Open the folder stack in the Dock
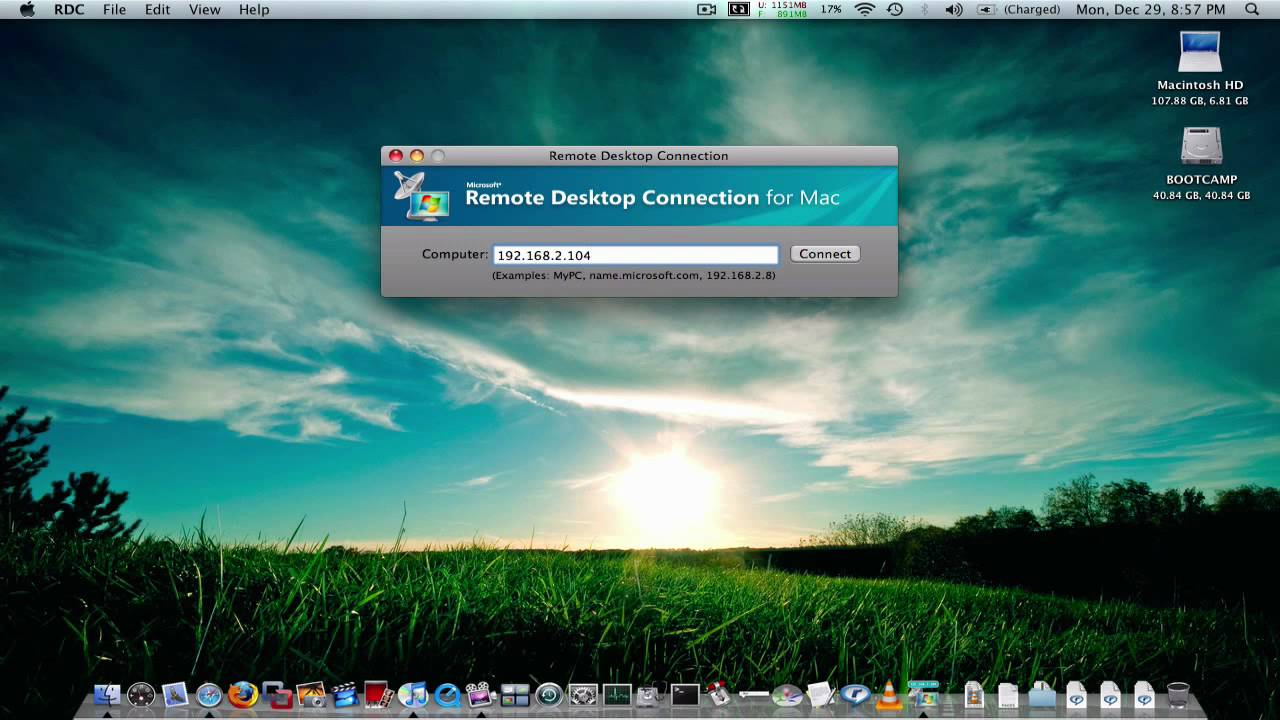 [x=1042, y=694]
